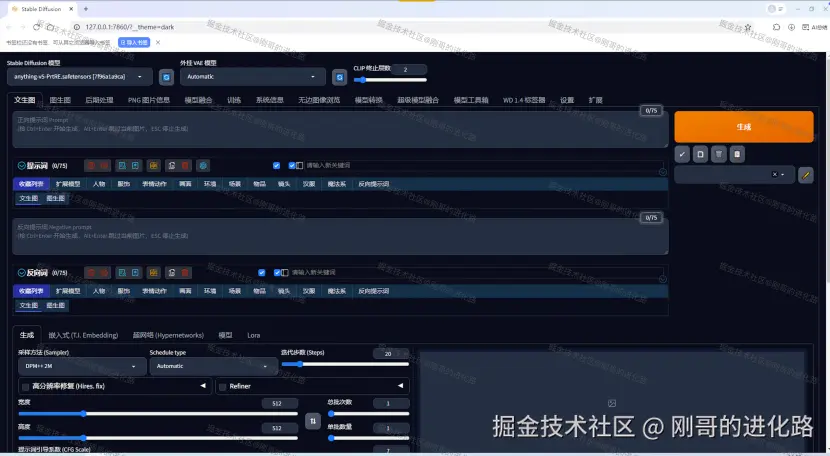Click the second red icon in the 反向词 toolbar
This screenshot has width=830, height=456.
(x=104, y=273)
